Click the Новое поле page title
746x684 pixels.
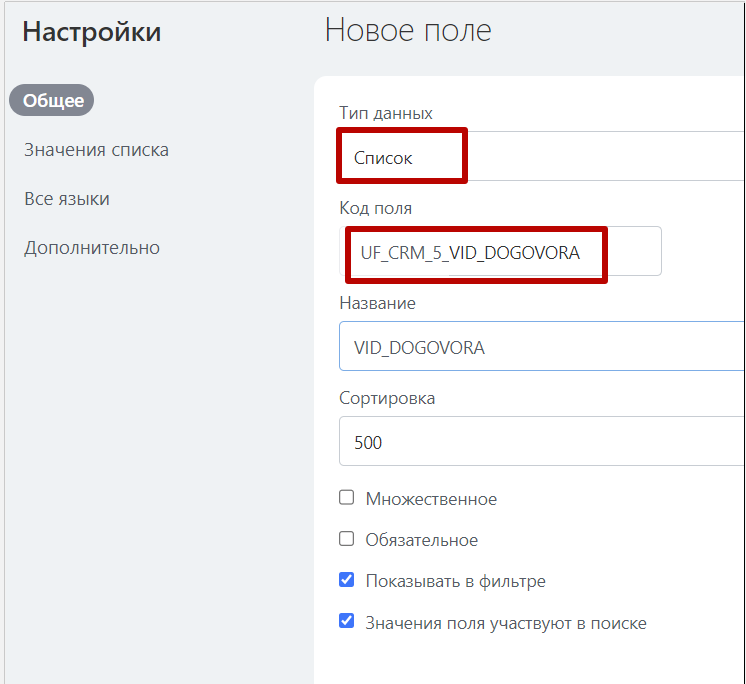(408, 31)
